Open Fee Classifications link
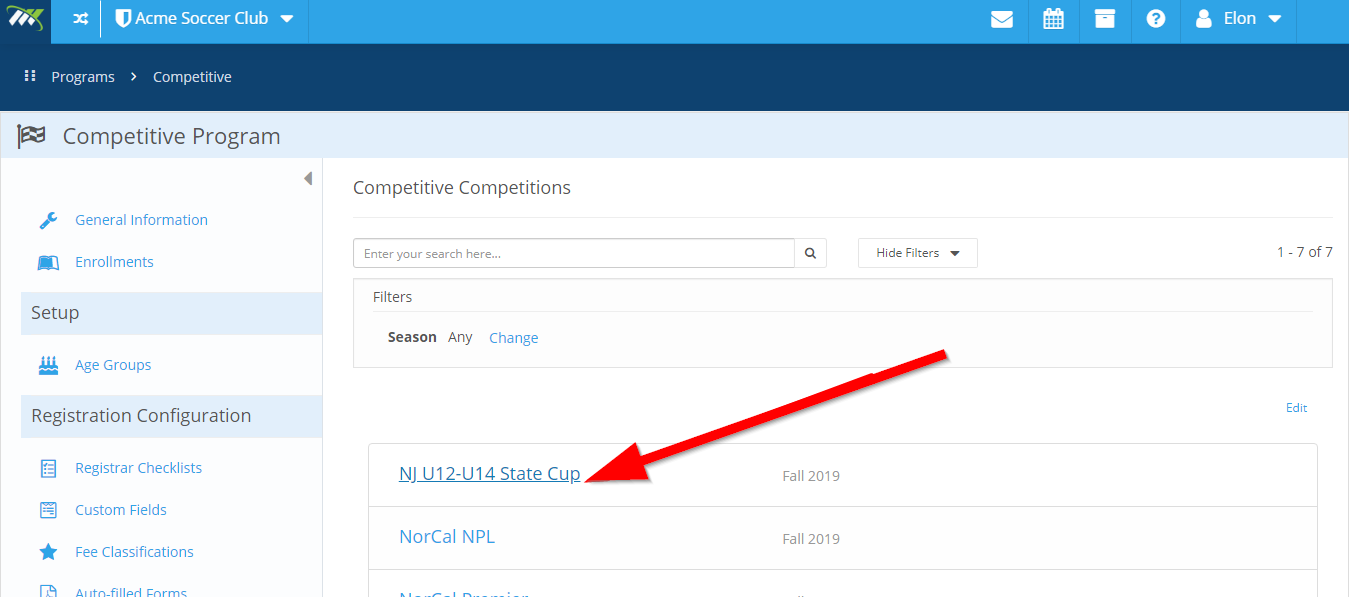The height and width of the screenshot is (597, 1349). [134, 552]
